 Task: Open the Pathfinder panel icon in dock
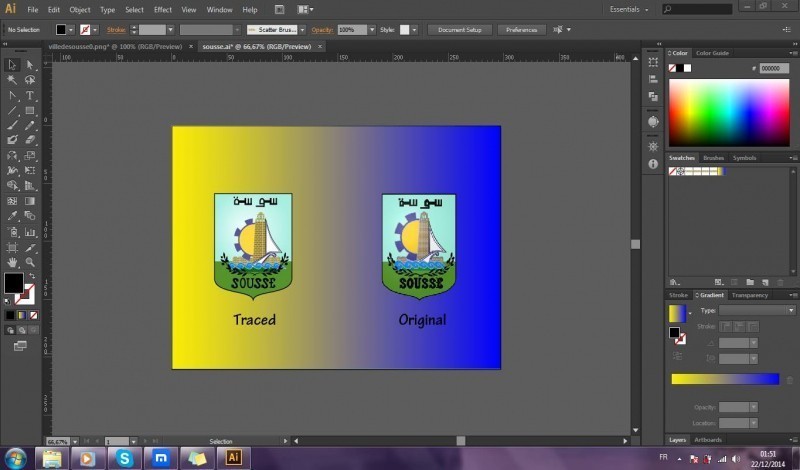click(x=653, y=96)
